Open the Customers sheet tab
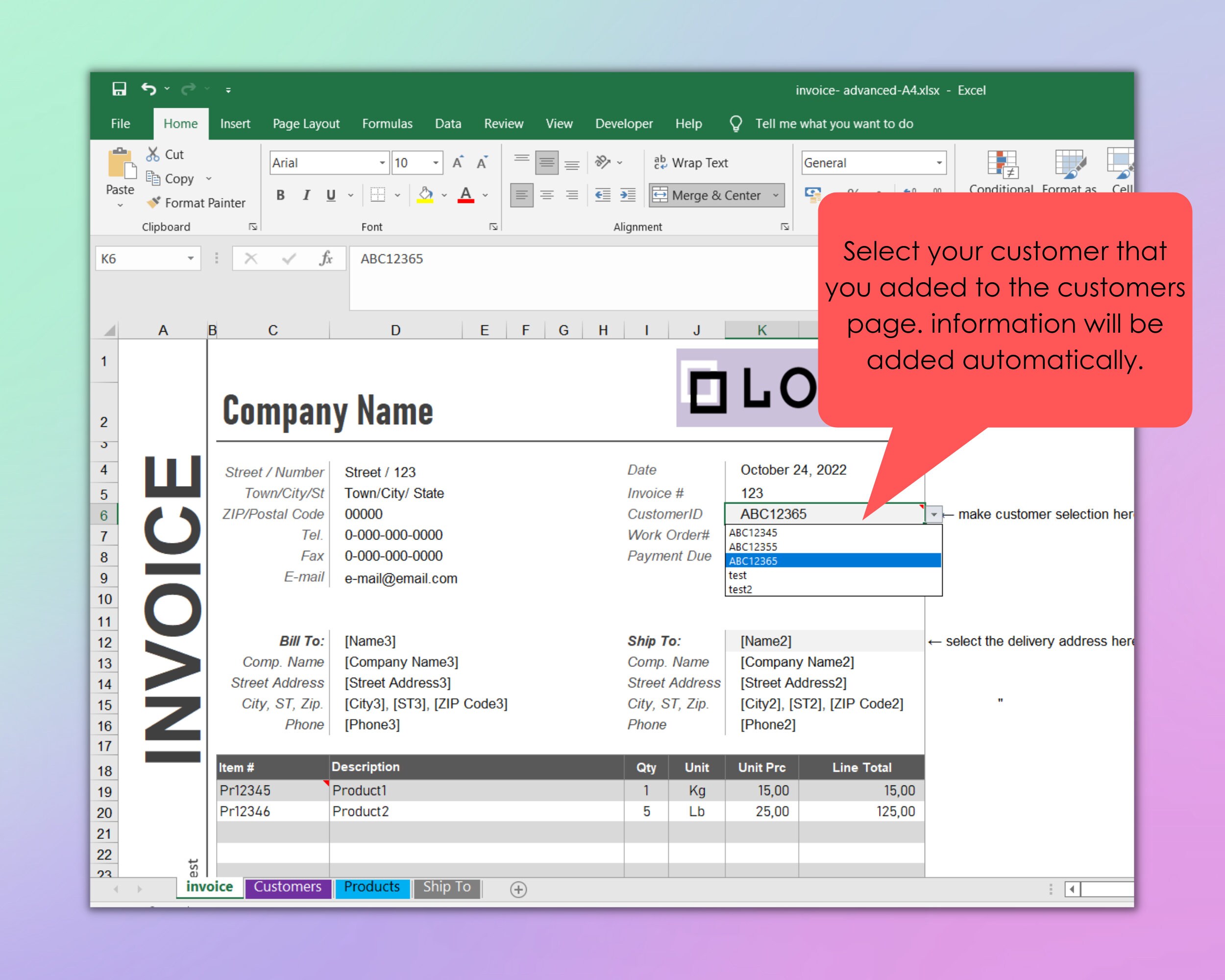 (x=287, y=887)
